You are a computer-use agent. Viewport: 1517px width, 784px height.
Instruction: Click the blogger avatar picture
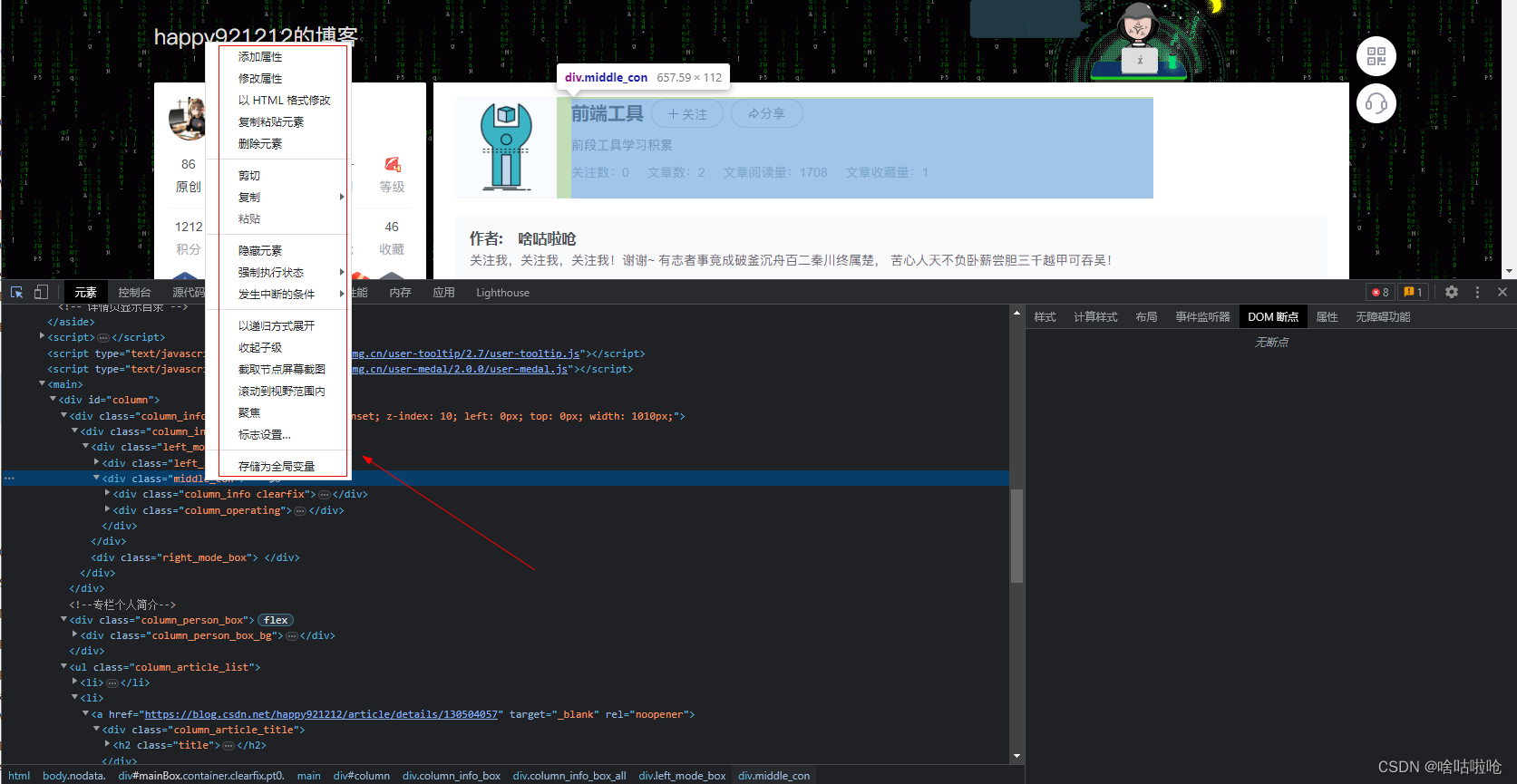(x=188, y=121)
